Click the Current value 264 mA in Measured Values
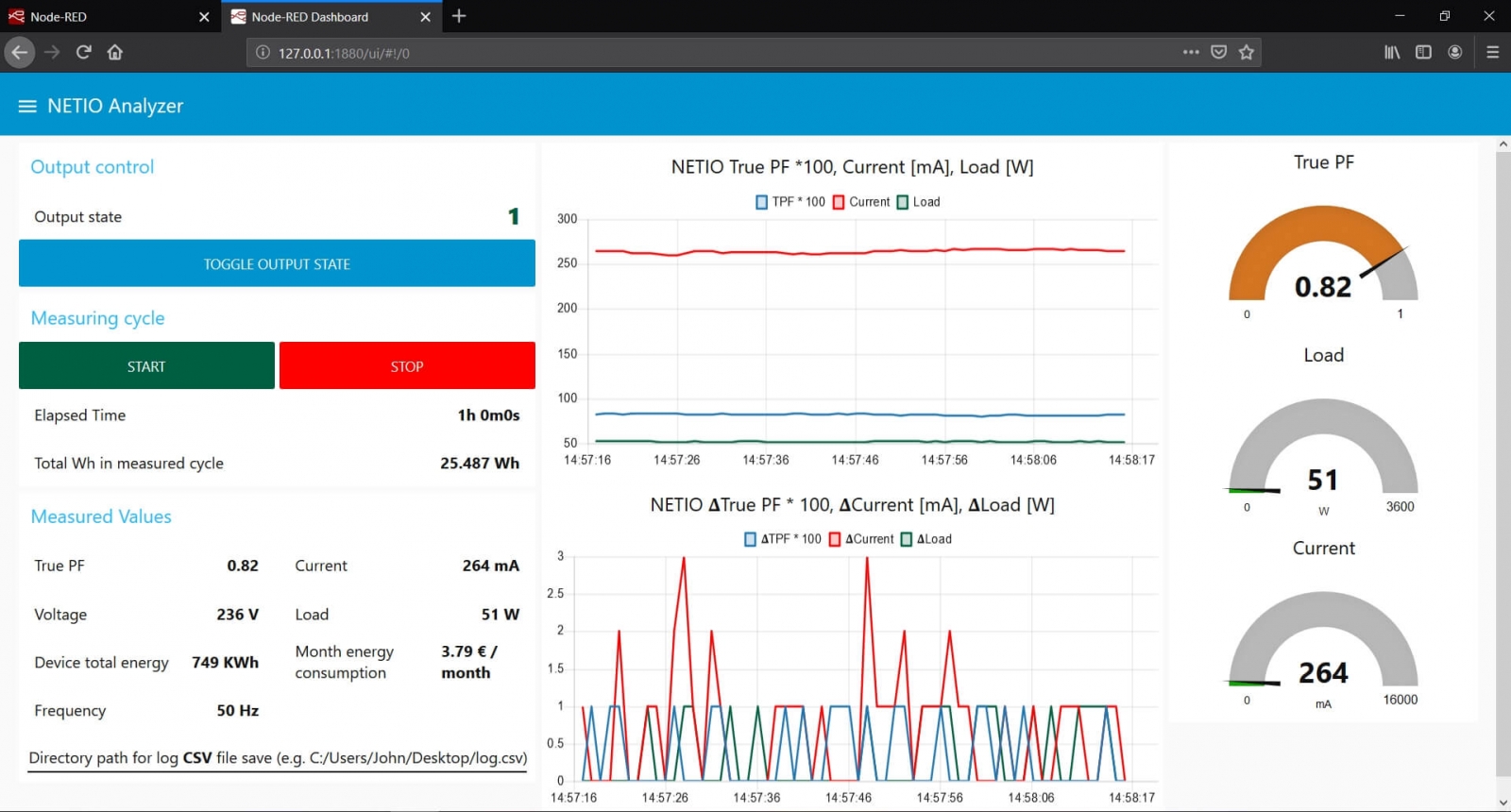This screenshot has width=1511, height=812. (491, 566)
